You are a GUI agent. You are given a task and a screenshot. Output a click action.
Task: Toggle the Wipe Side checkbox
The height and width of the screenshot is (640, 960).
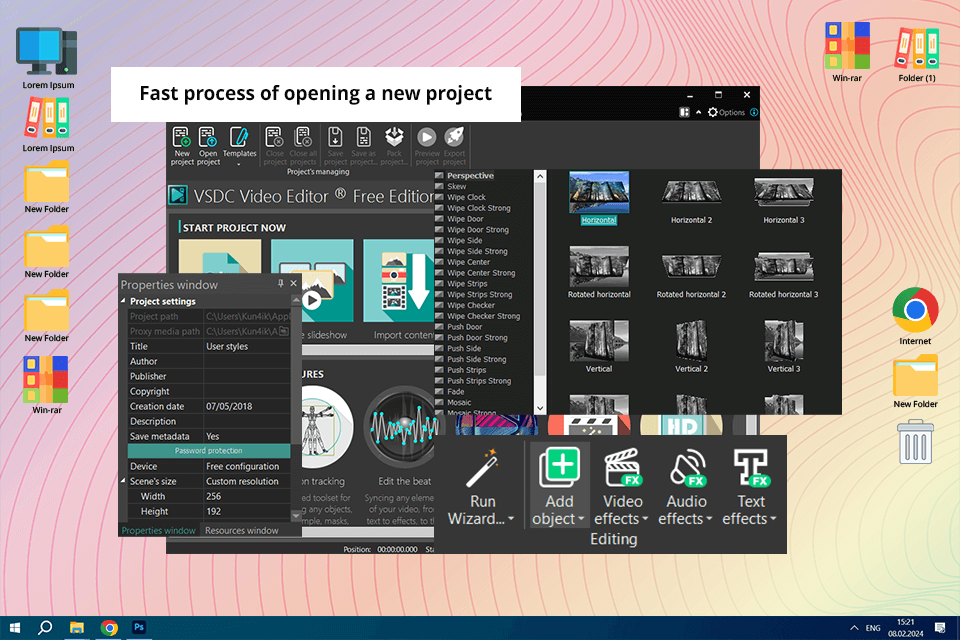439,240
